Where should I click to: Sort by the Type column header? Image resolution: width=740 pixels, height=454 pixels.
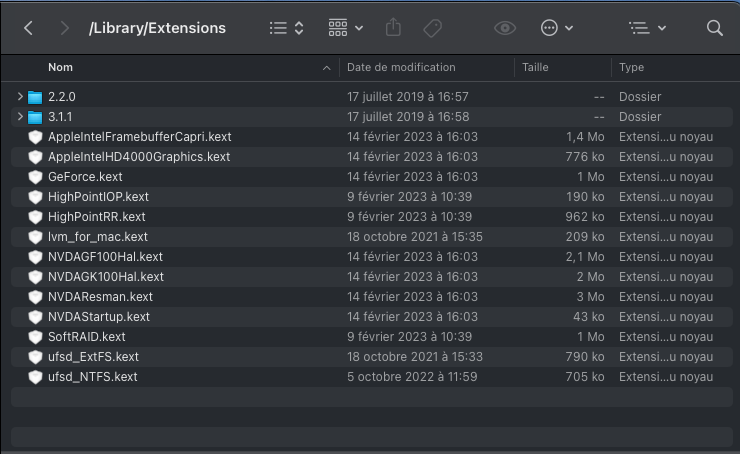coord(631,67)
